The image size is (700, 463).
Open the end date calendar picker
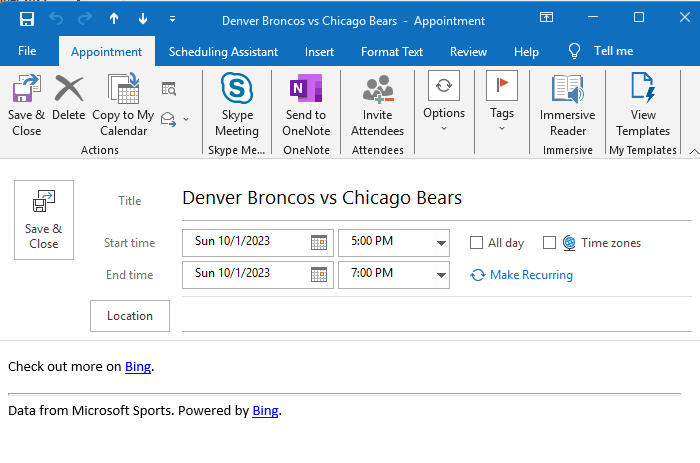pyautogui.click(x=319, y=274)
